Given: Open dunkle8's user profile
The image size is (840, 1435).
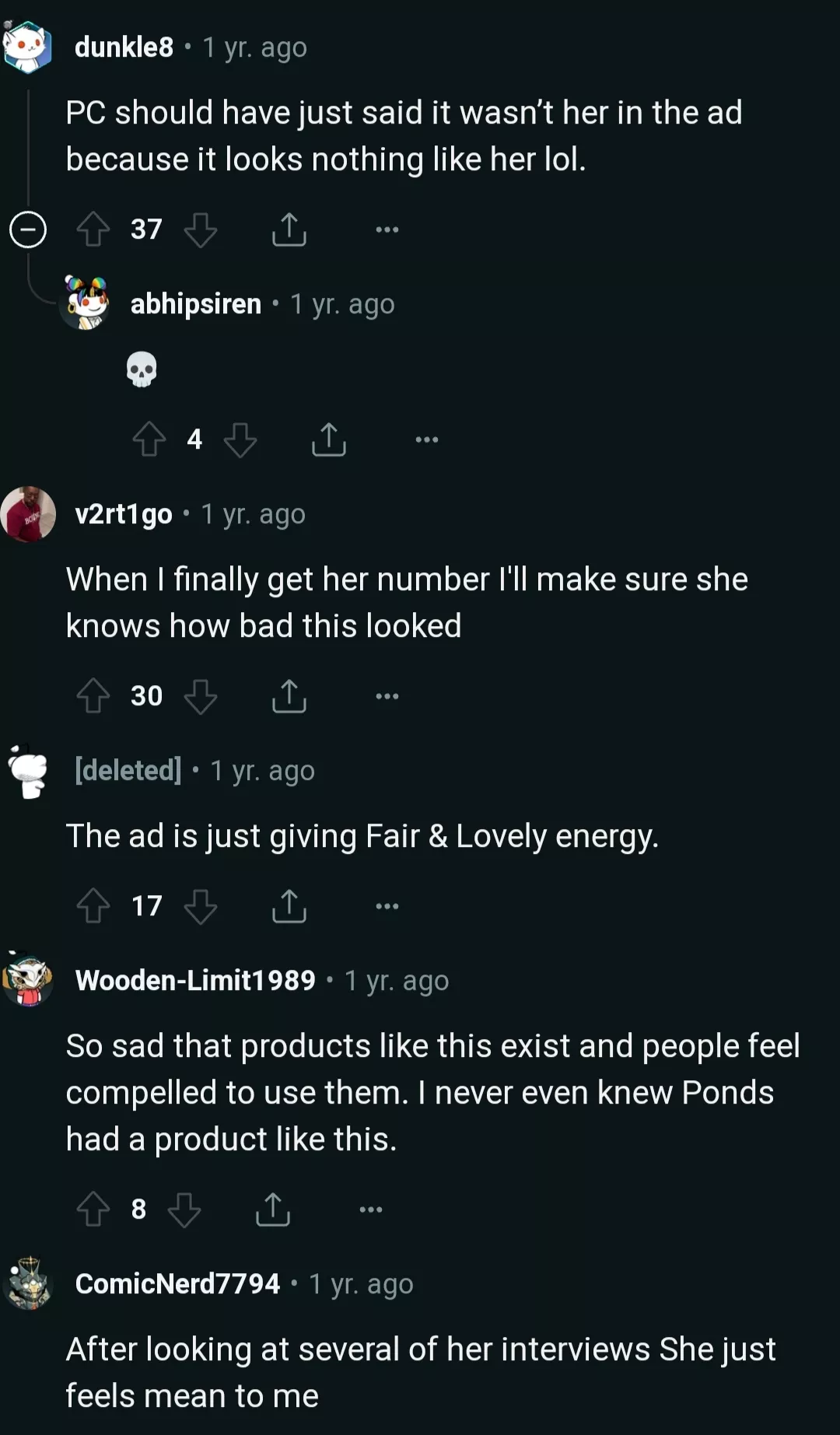Looking at the screenshot, I should pyautogui.click(x=124, y=47).
